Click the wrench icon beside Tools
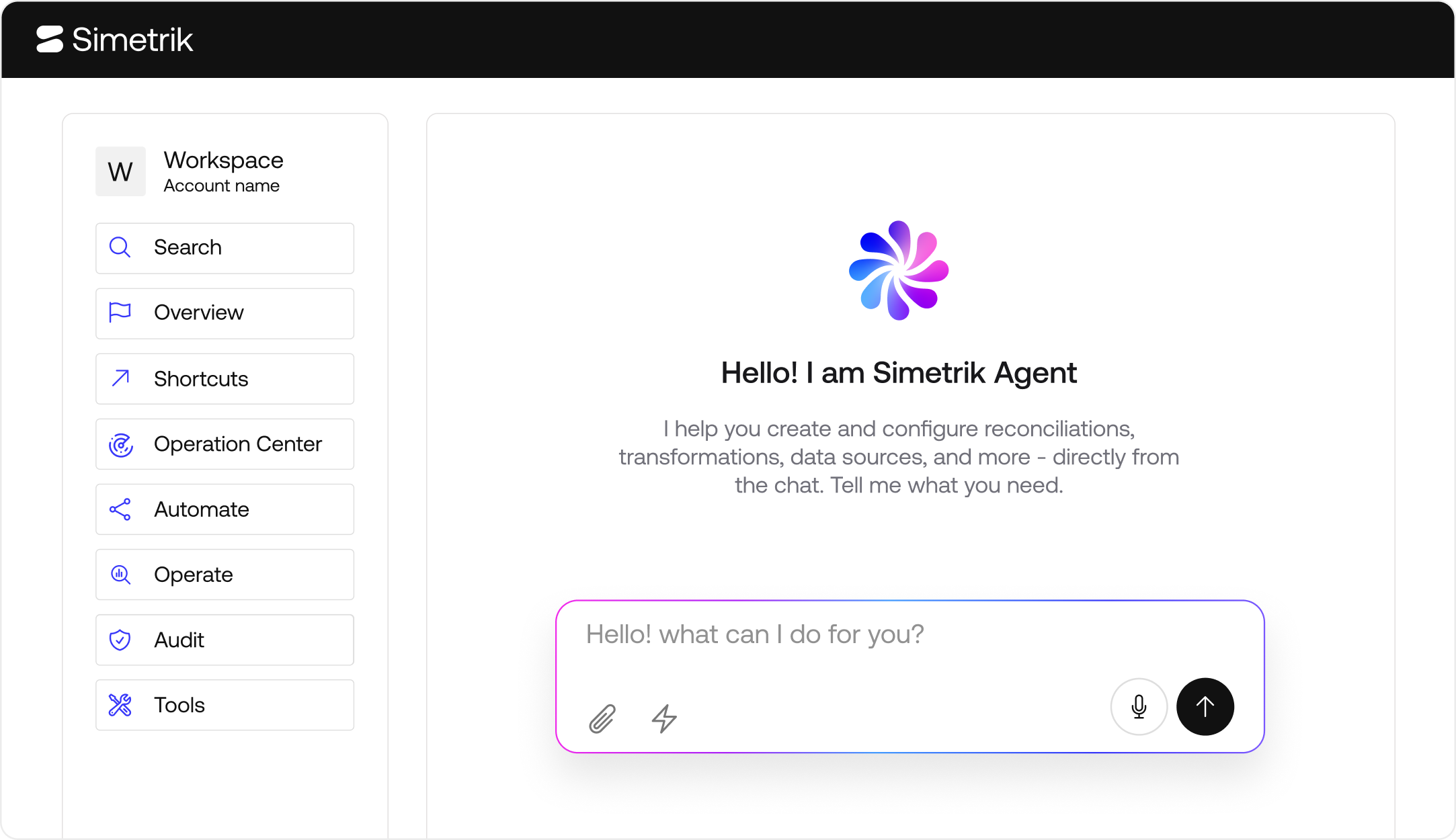 pyautogui.click(x=120, y=705)
